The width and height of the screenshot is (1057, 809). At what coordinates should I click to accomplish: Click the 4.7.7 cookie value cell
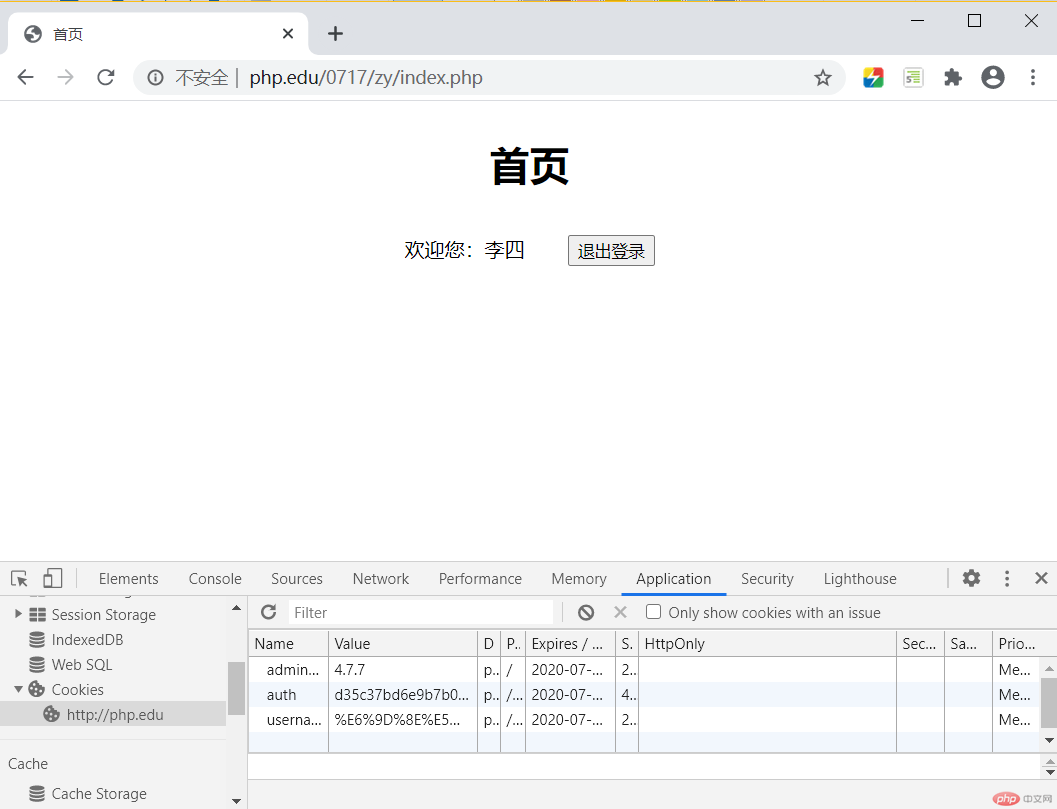point(402,669)
